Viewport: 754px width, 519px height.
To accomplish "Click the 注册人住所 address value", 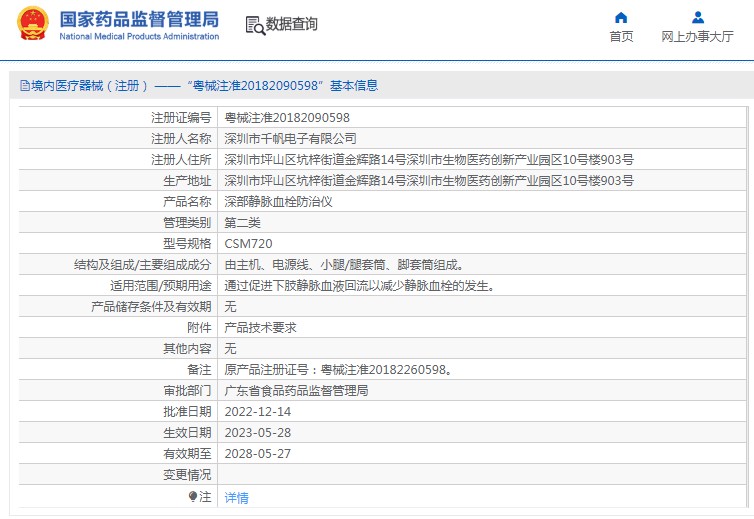I will 429,160.
